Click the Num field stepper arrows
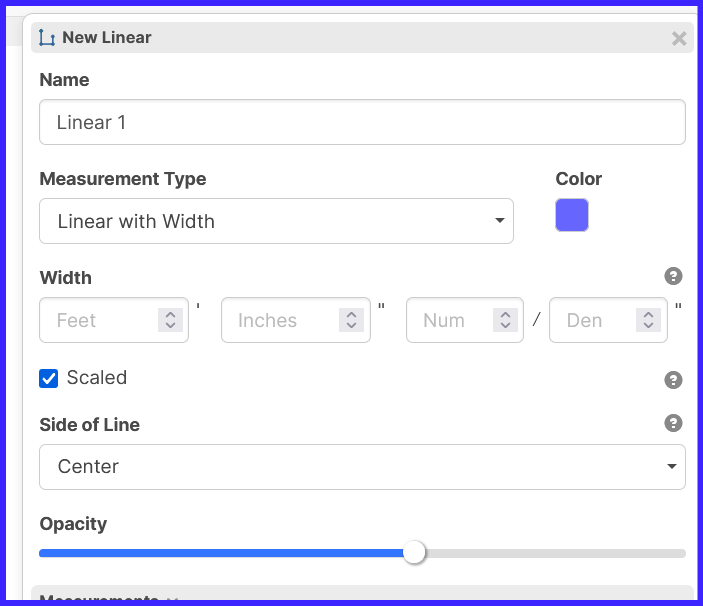The image size is (703, 606). (505, 320)
